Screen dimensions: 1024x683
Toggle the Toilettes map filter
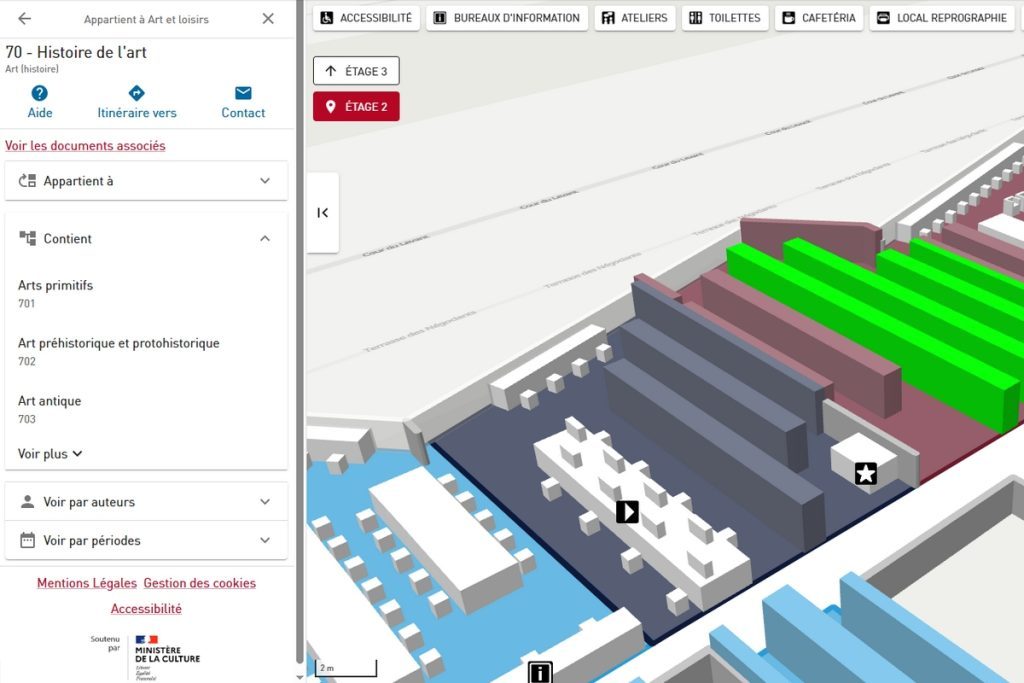pos(724,18)
